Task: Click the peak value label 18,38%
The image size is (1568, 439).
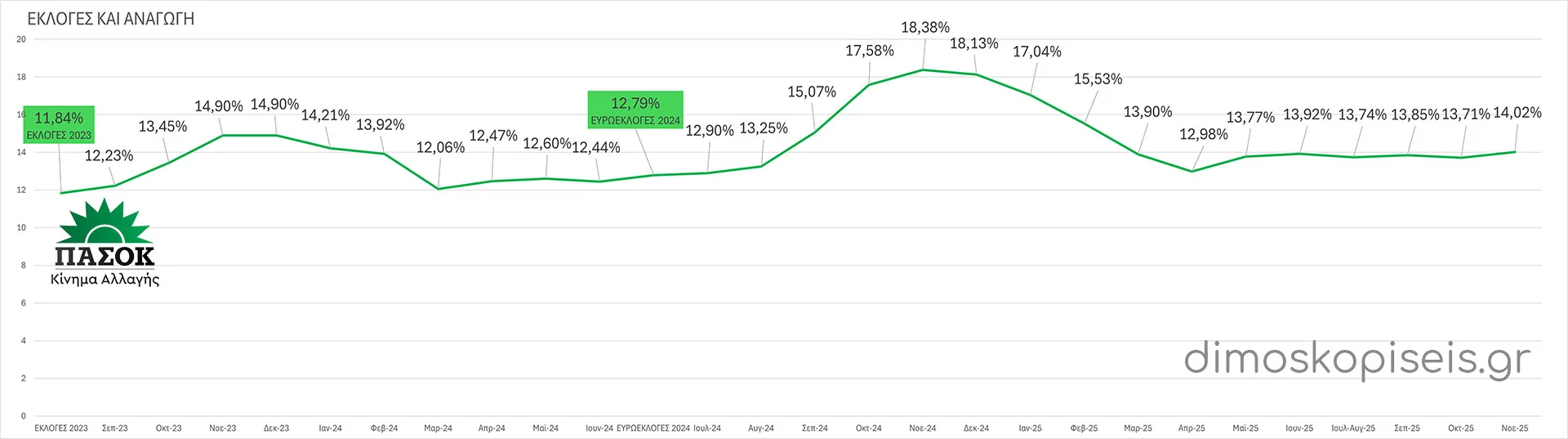Action: (x=924, y=28)
